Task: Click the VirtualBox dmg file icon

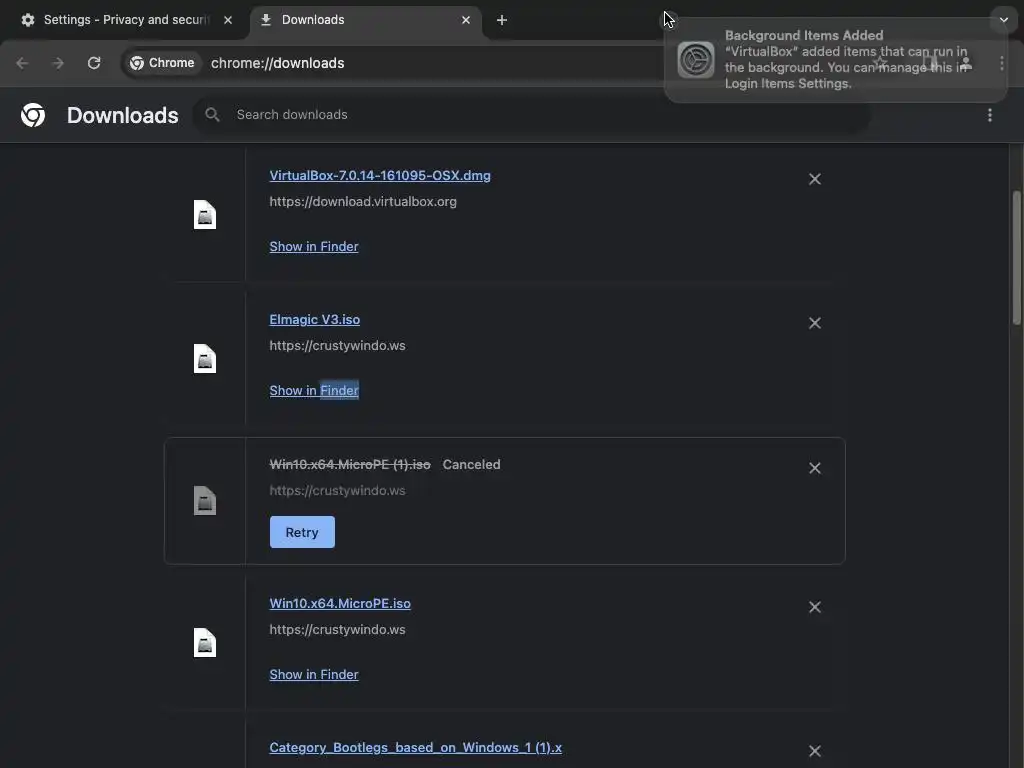Action: [205, 215]
